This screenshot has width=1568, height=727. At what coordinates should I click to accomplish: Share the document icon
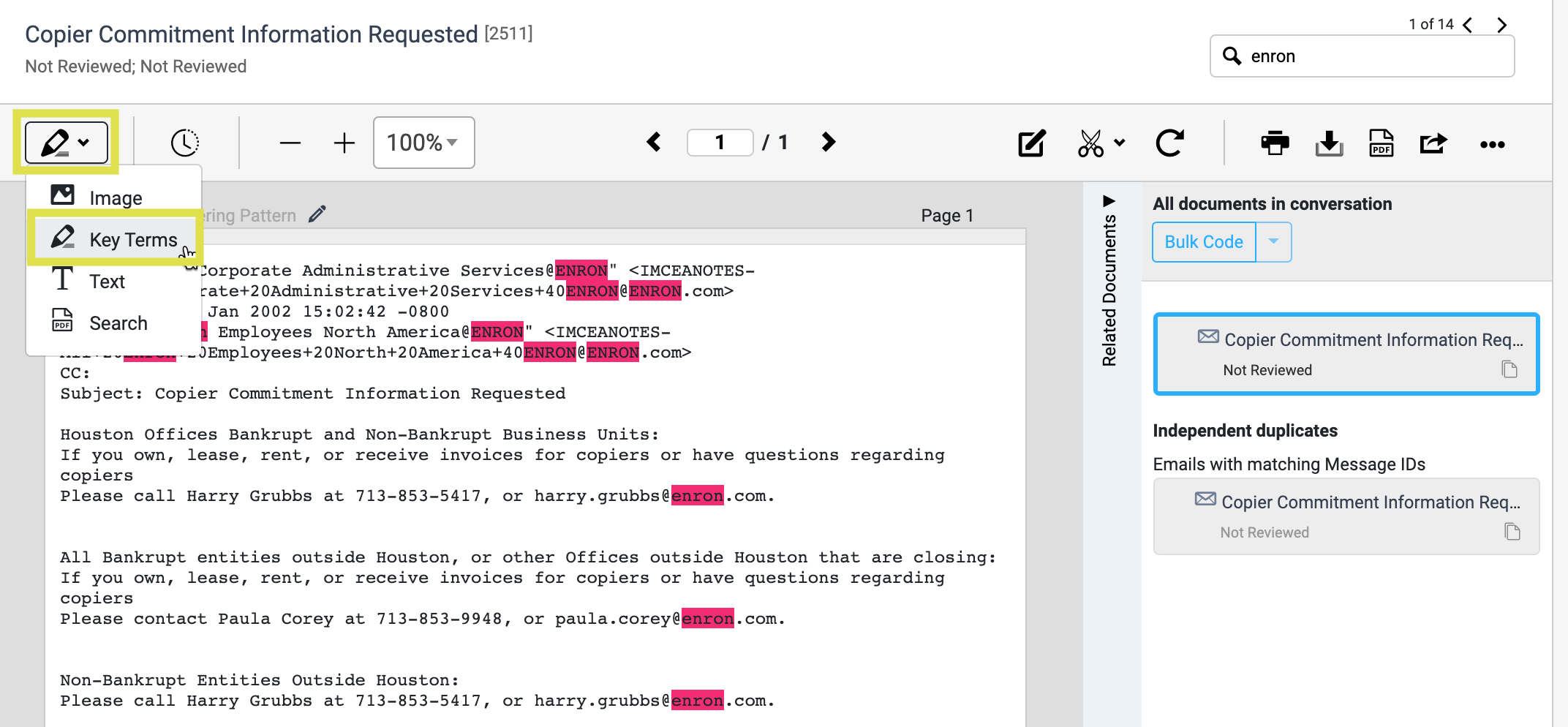(x=1433, y=143)
